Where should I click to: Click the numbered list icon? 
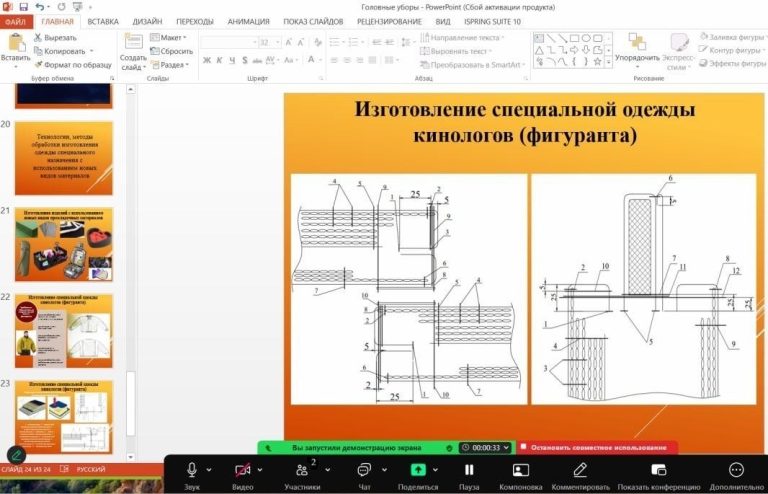coord(353,43)
